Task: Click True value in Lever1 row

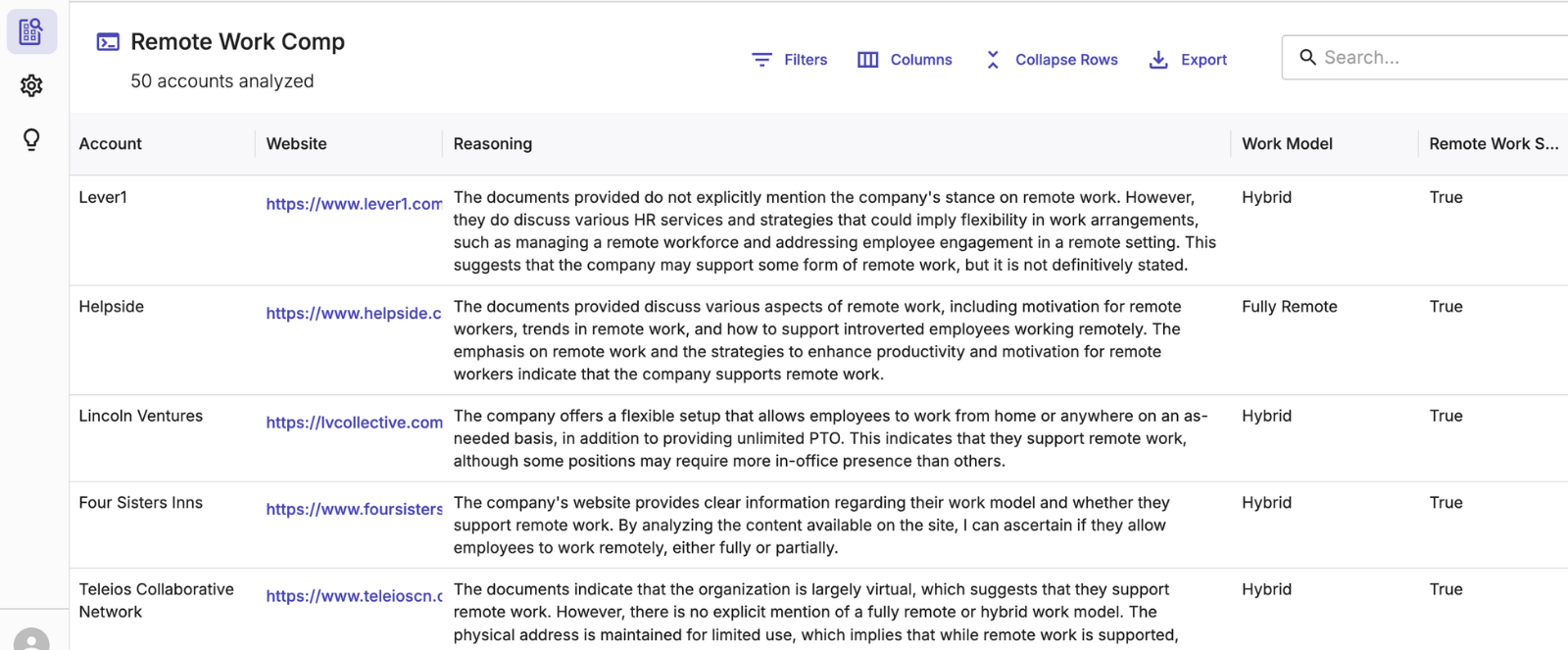Action: 1445,197
